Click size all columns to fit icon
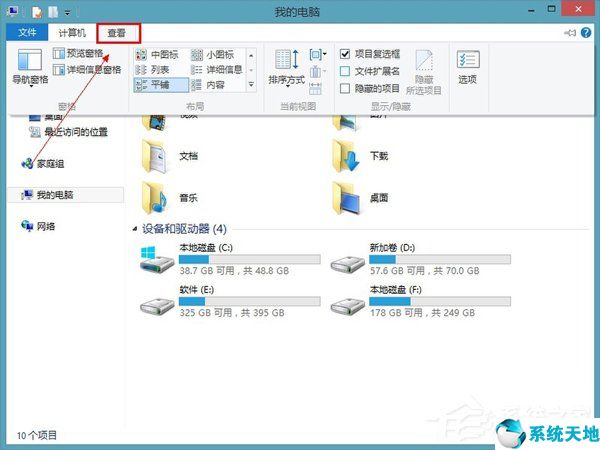The image size is (600, 450). [x=315, y=88]
